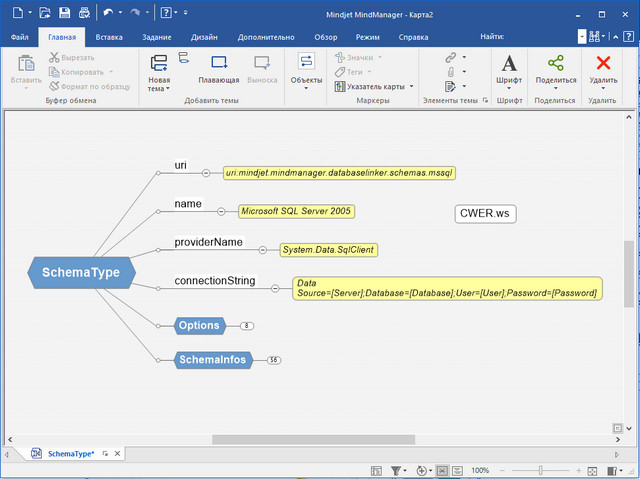Add a Плавающая floating topic
Viewport: 640px width, 479px height.
click(x=219, y=69)
